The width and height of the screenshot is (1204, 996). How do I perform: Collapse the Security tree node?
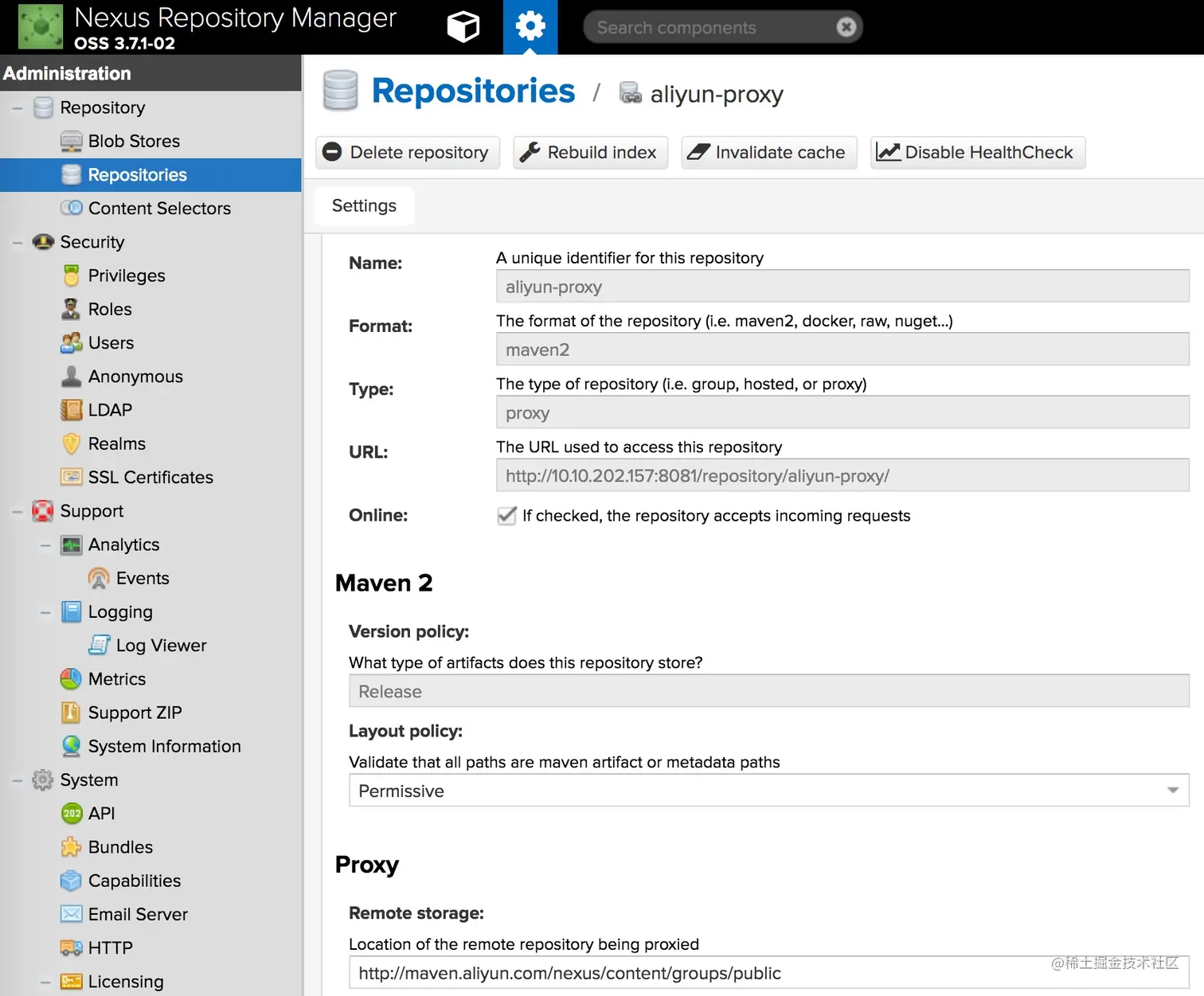click(17, 242)
